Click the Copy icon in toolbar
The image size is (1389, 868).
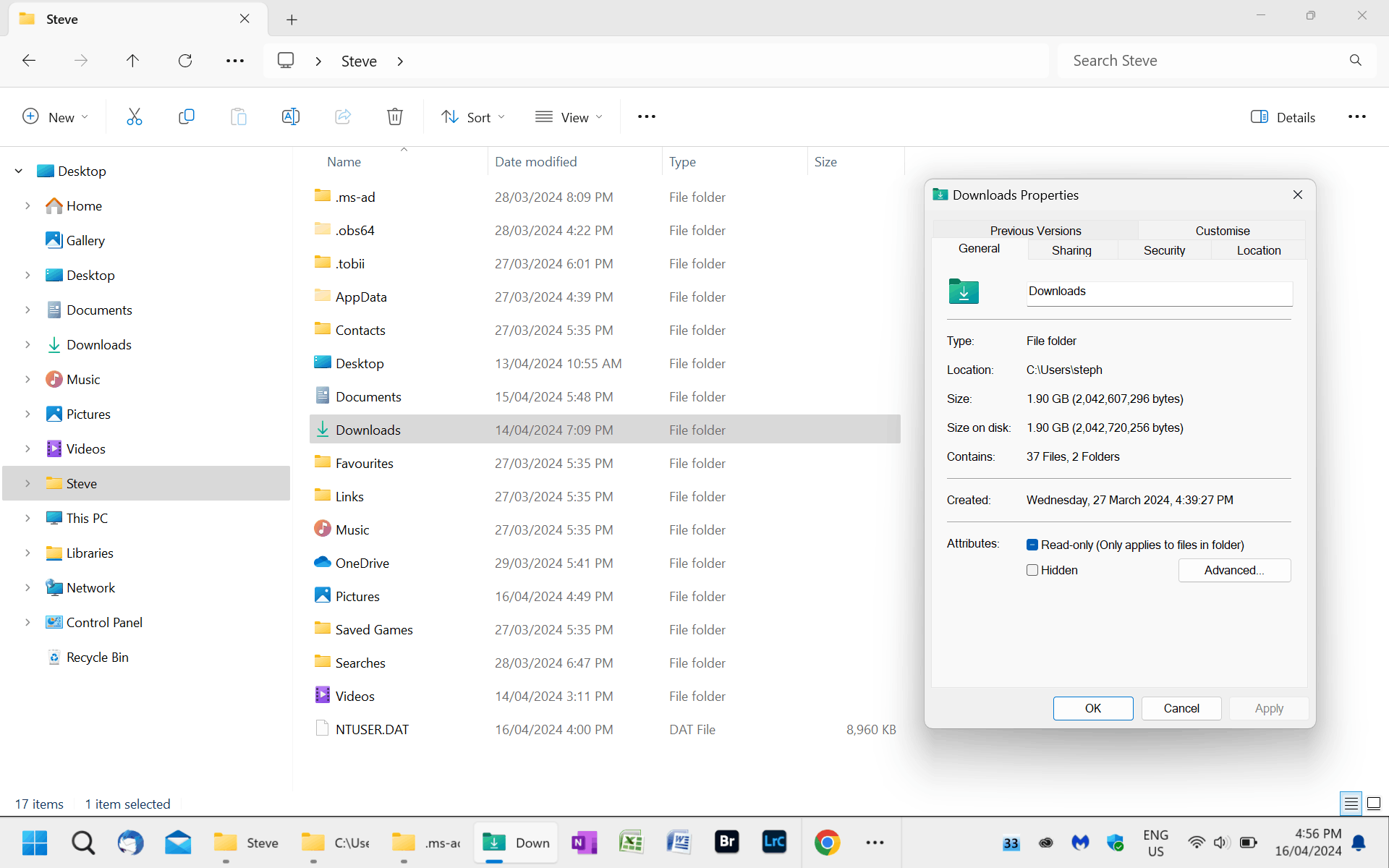(x=187, y=116)
